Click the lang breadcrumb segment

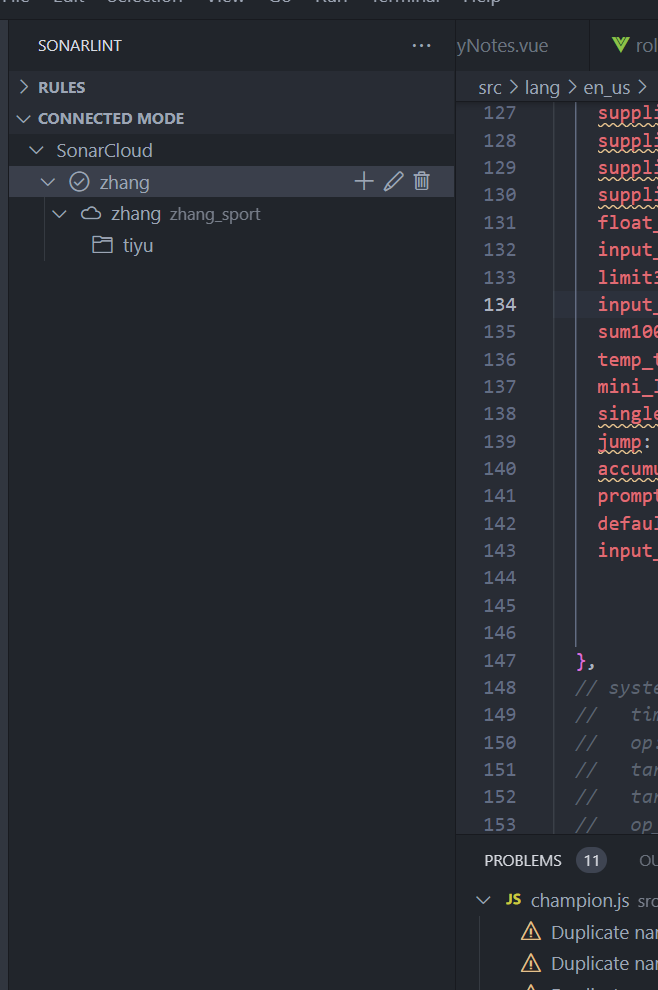pos(542,87)
